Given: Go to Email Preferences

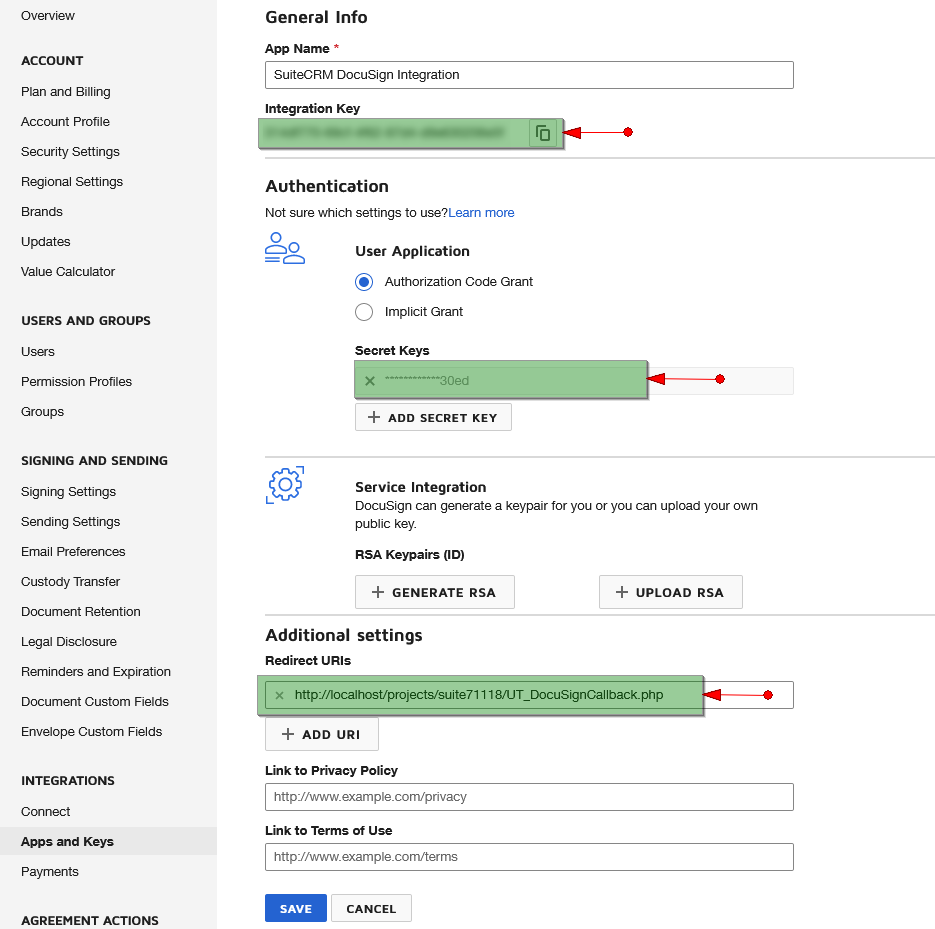Looking at the screenshot, I should [x=73, y=552].
